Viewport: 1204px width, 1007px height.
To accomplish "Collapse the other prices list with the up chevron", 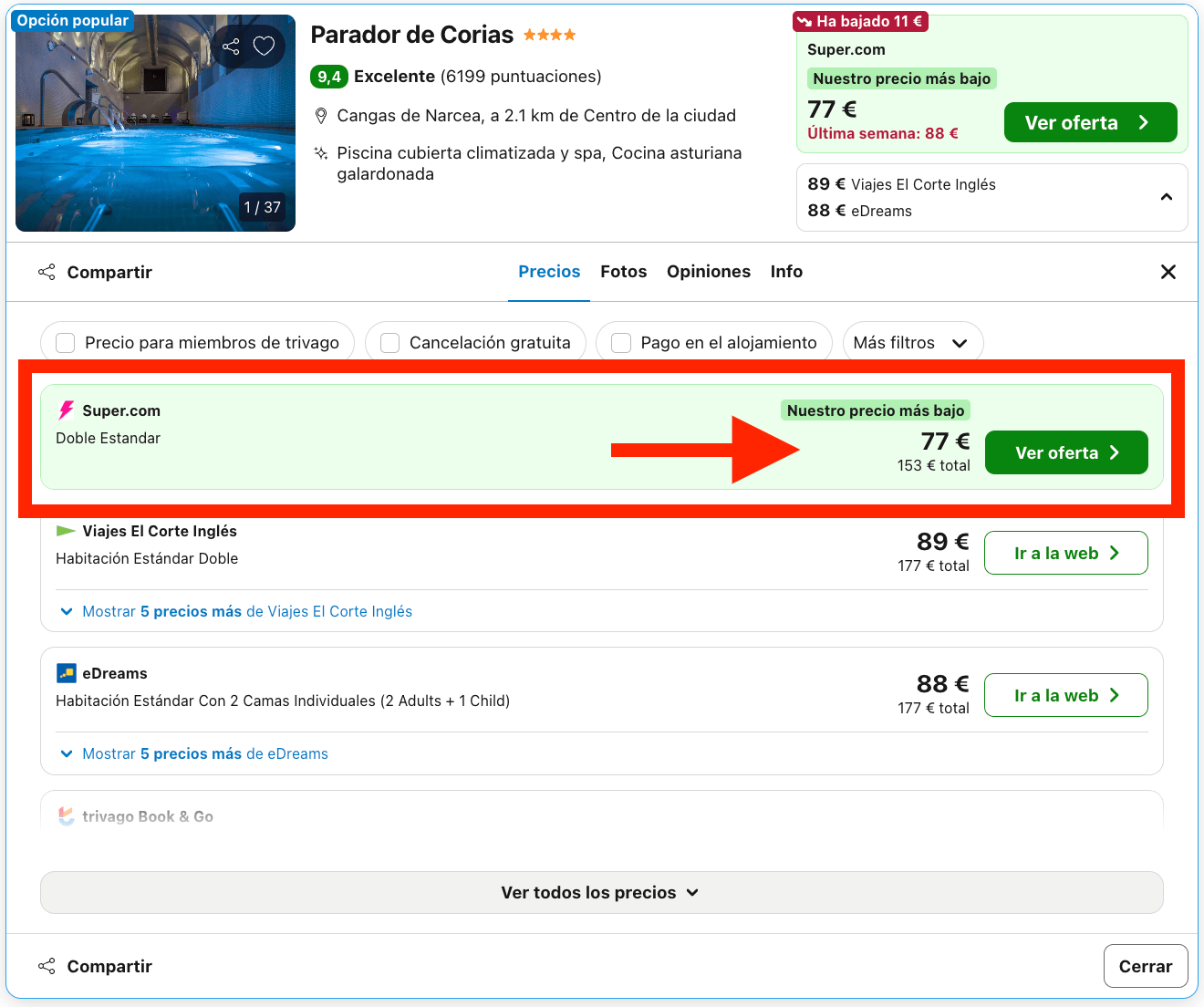I will 1166,197.
